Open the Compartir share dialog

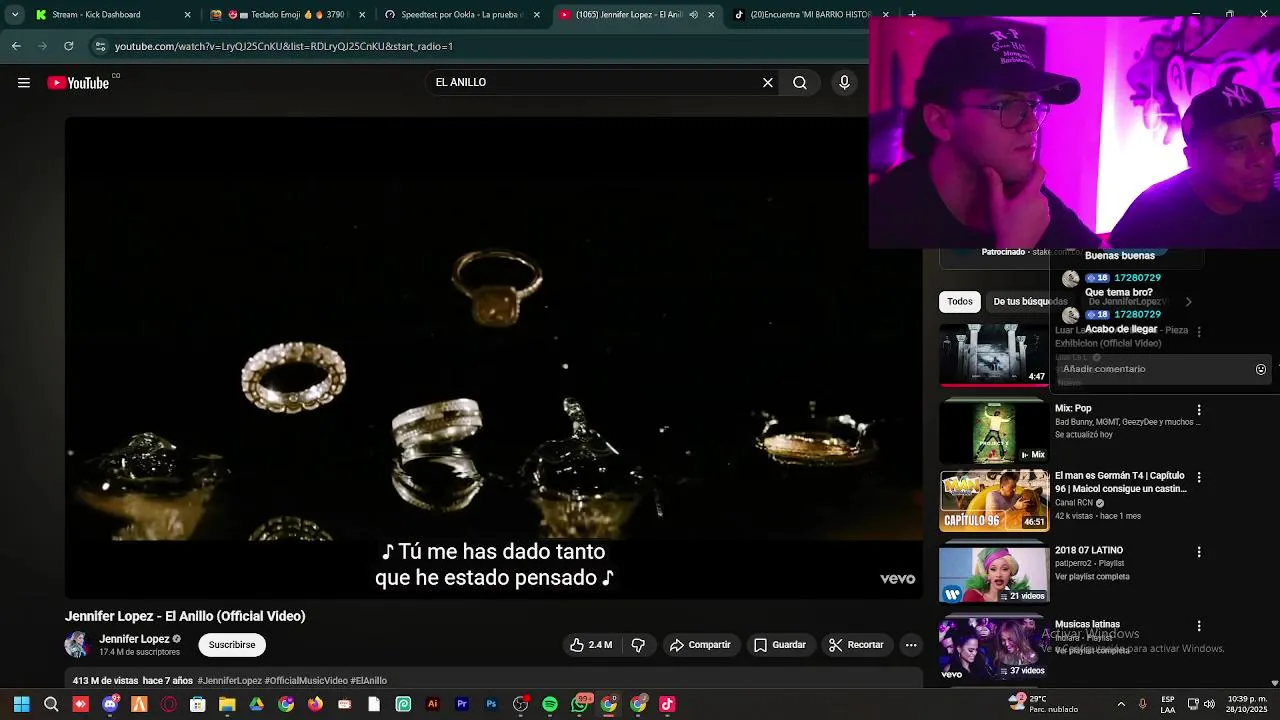click(700, 645)
